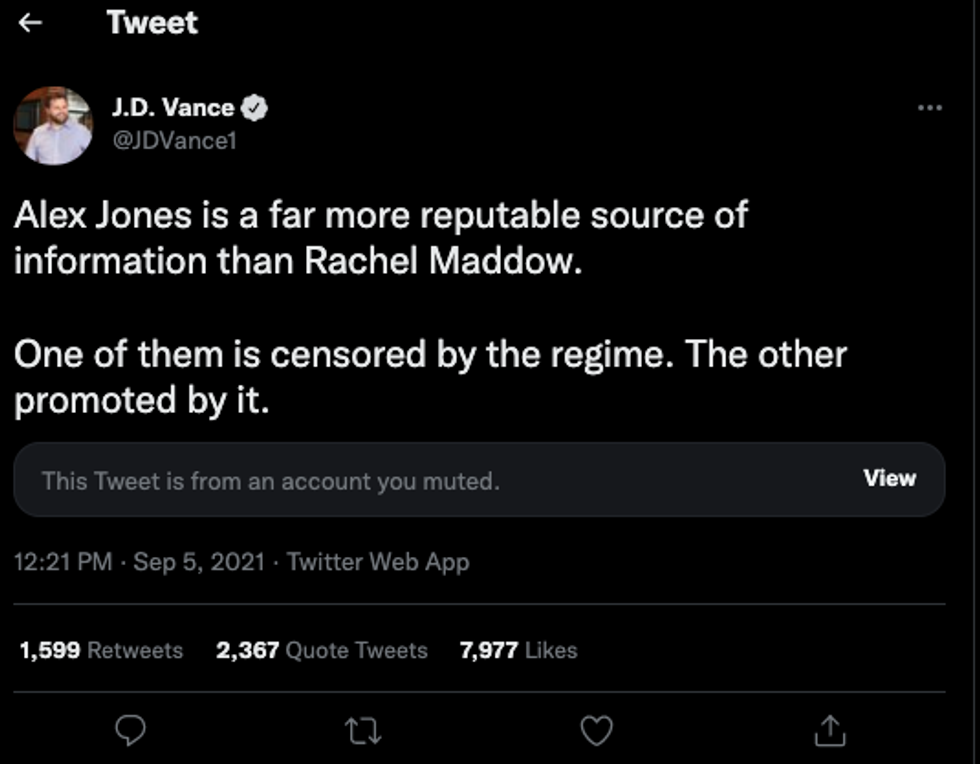Open the @JDVance1 handle link
The image size is (980, 764).
click(173, 141)
